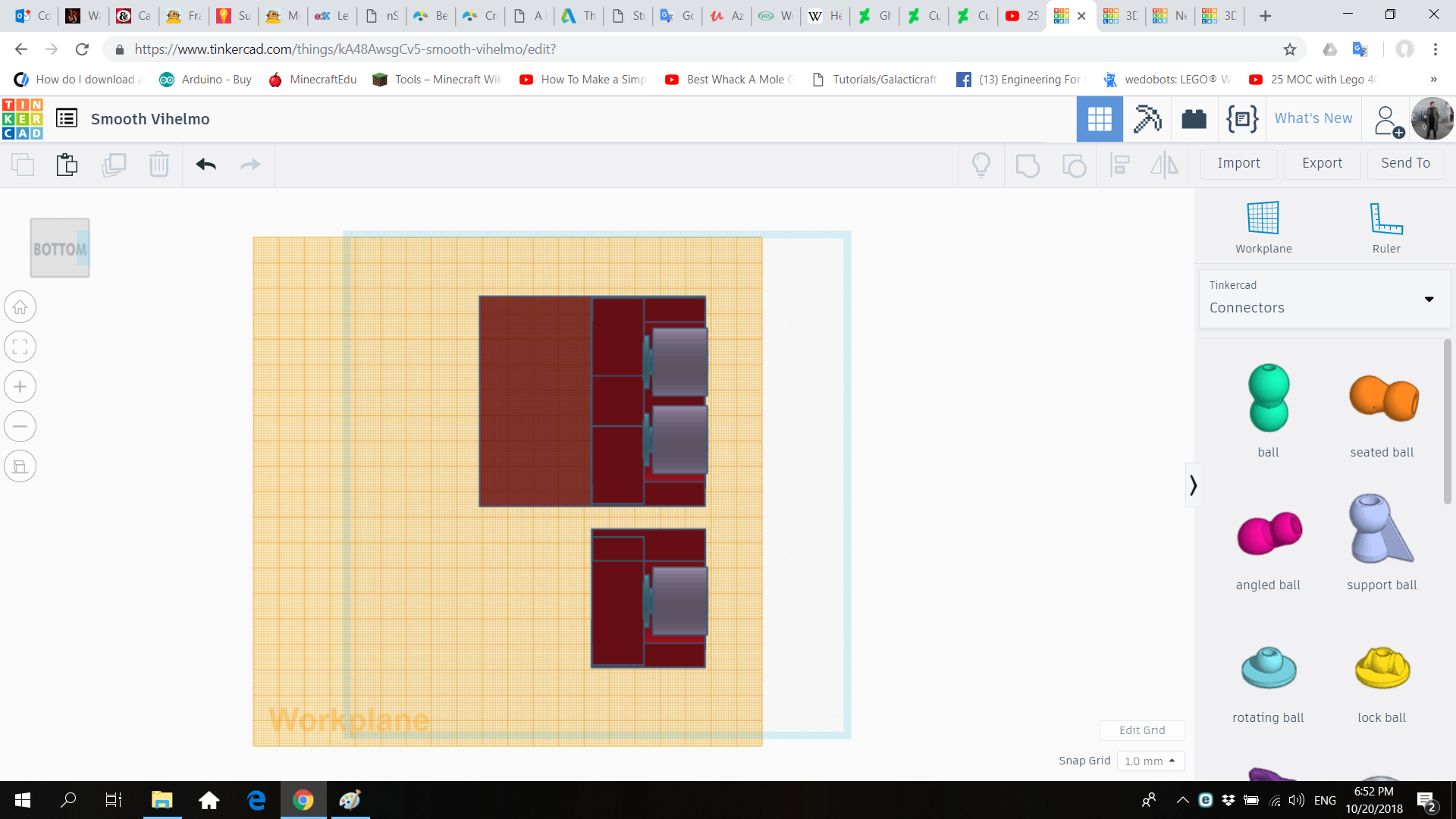Viewport: 1456px width, 819px height.
Task: Open the Align tool
Action: pos(1120,165)
